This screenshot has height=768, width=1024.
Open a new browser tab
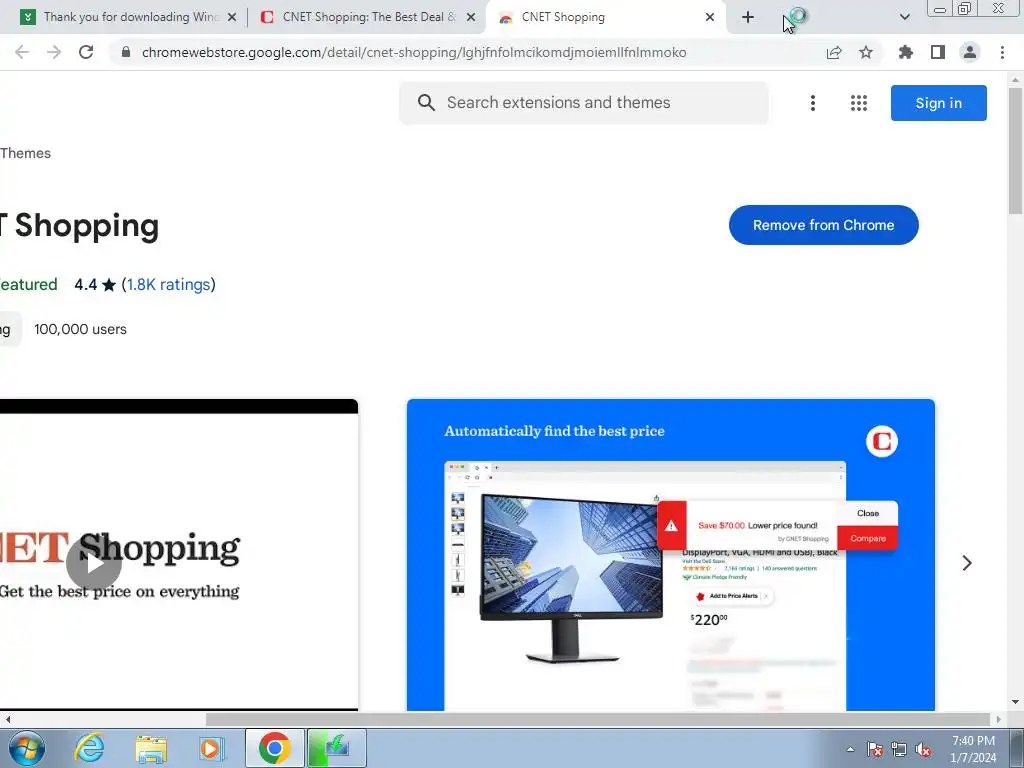[748, 17]
